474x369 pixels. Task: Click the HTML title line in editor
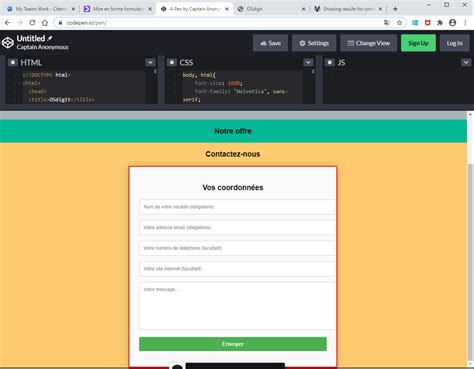tap(62, 99)
